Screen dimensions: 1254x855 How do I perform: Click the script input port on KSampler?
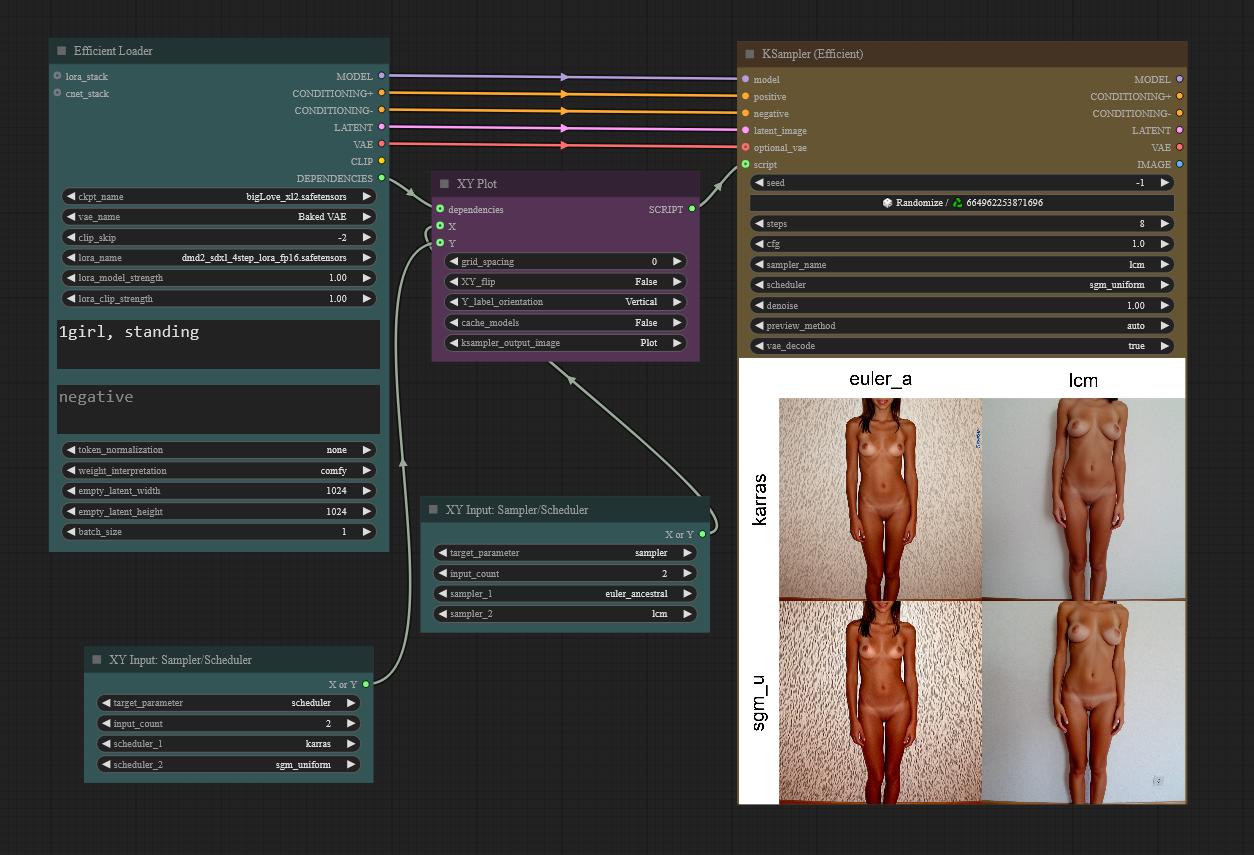pos(745,164)
